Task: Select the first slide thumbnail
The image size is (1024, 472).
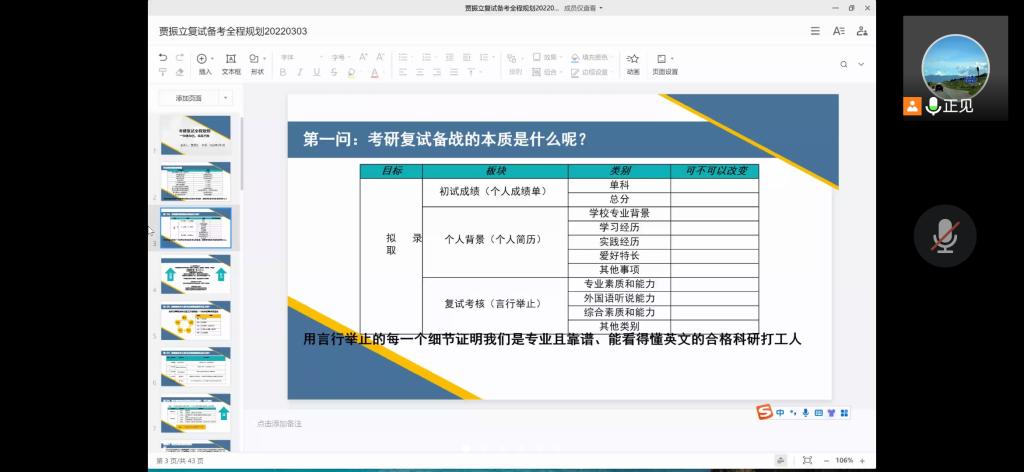Action: click(x=195, y=135)
